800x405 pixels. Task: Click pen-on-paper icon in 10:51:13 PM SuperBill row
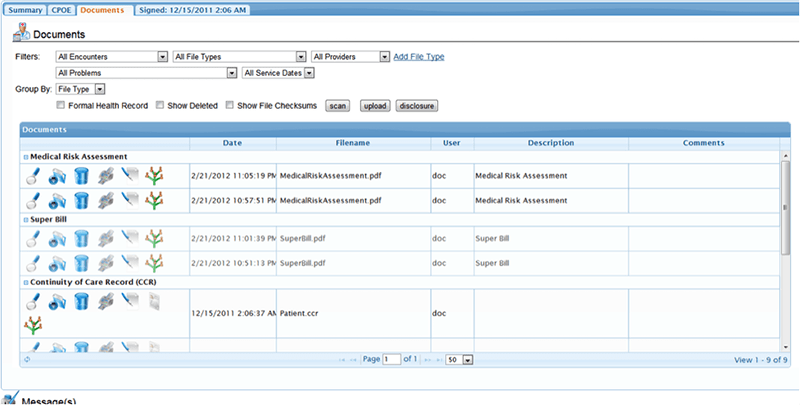(130, 262)
